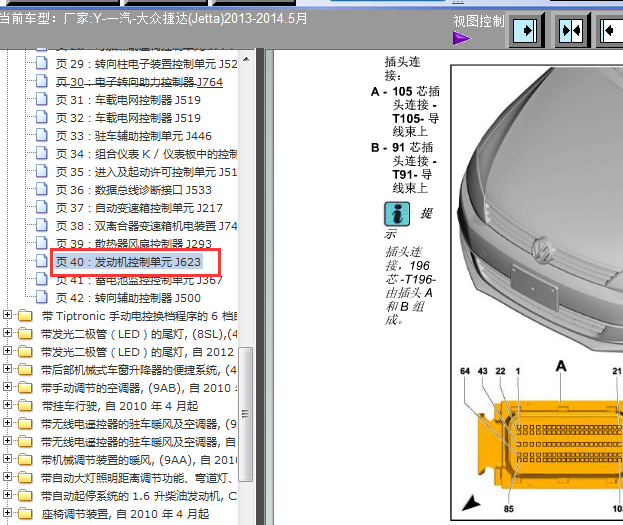Click document icon of 页 36 数据总线诊断接口

[x=42, y=189]
